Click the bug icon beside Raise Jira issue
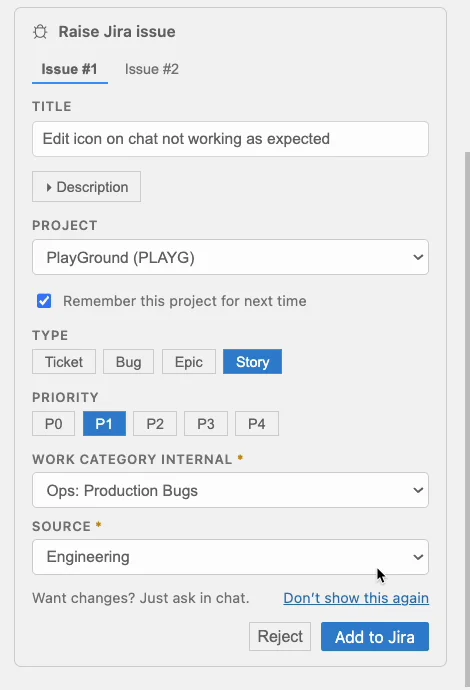 [40, 32]
